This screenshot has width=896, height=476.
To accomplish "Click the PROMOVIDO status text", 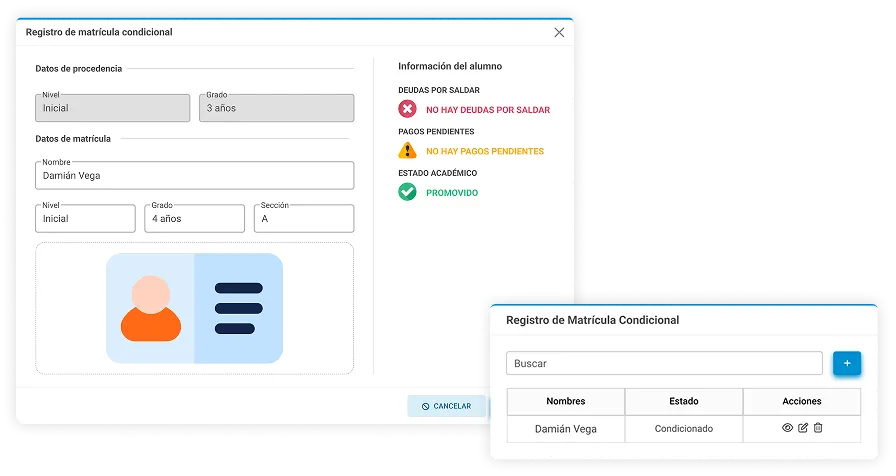I will point(452,193).
